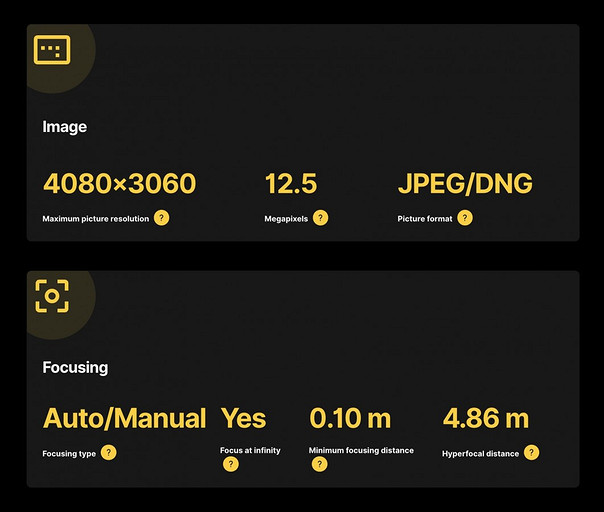
Task: Click question mark beside Picture format
Action: pos(465,218)
